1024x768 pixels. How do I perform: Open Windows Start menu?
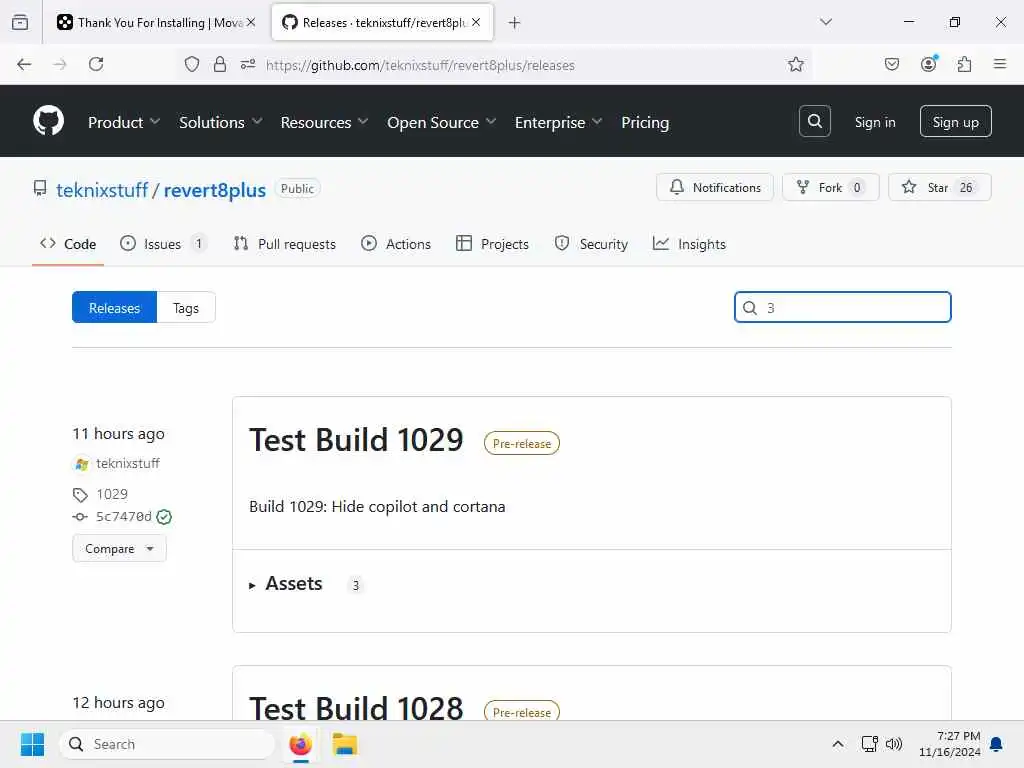pos(32,744)
